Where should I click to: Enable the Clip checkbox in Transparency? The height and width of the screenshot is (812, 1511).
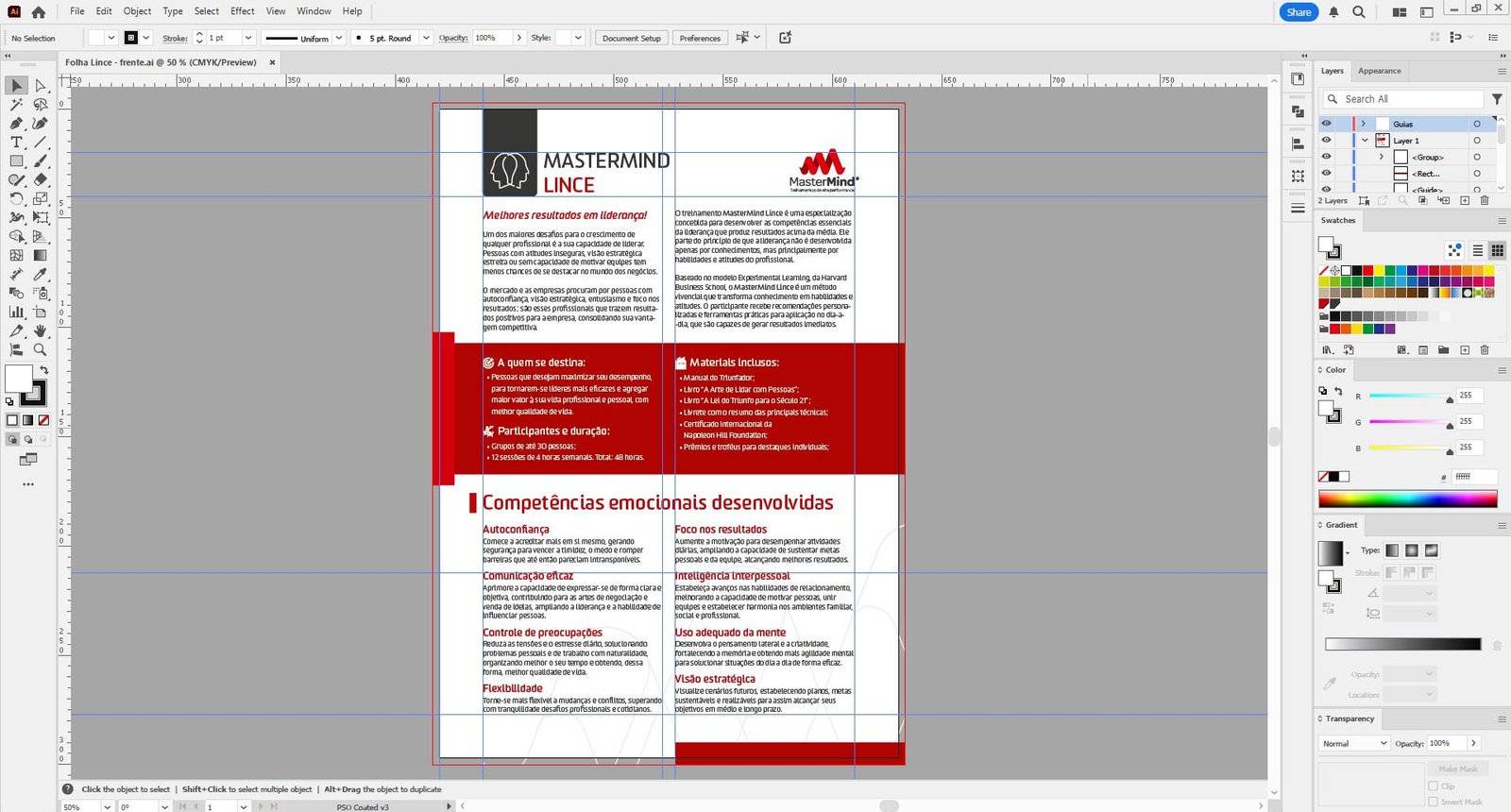tap(1434, 786)
